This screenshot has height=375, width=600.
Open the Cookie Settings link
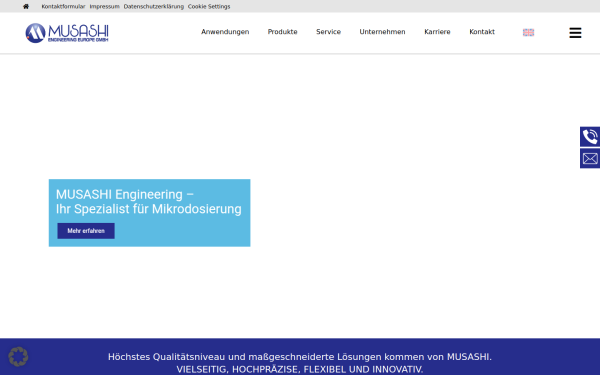tap(209, 7)
